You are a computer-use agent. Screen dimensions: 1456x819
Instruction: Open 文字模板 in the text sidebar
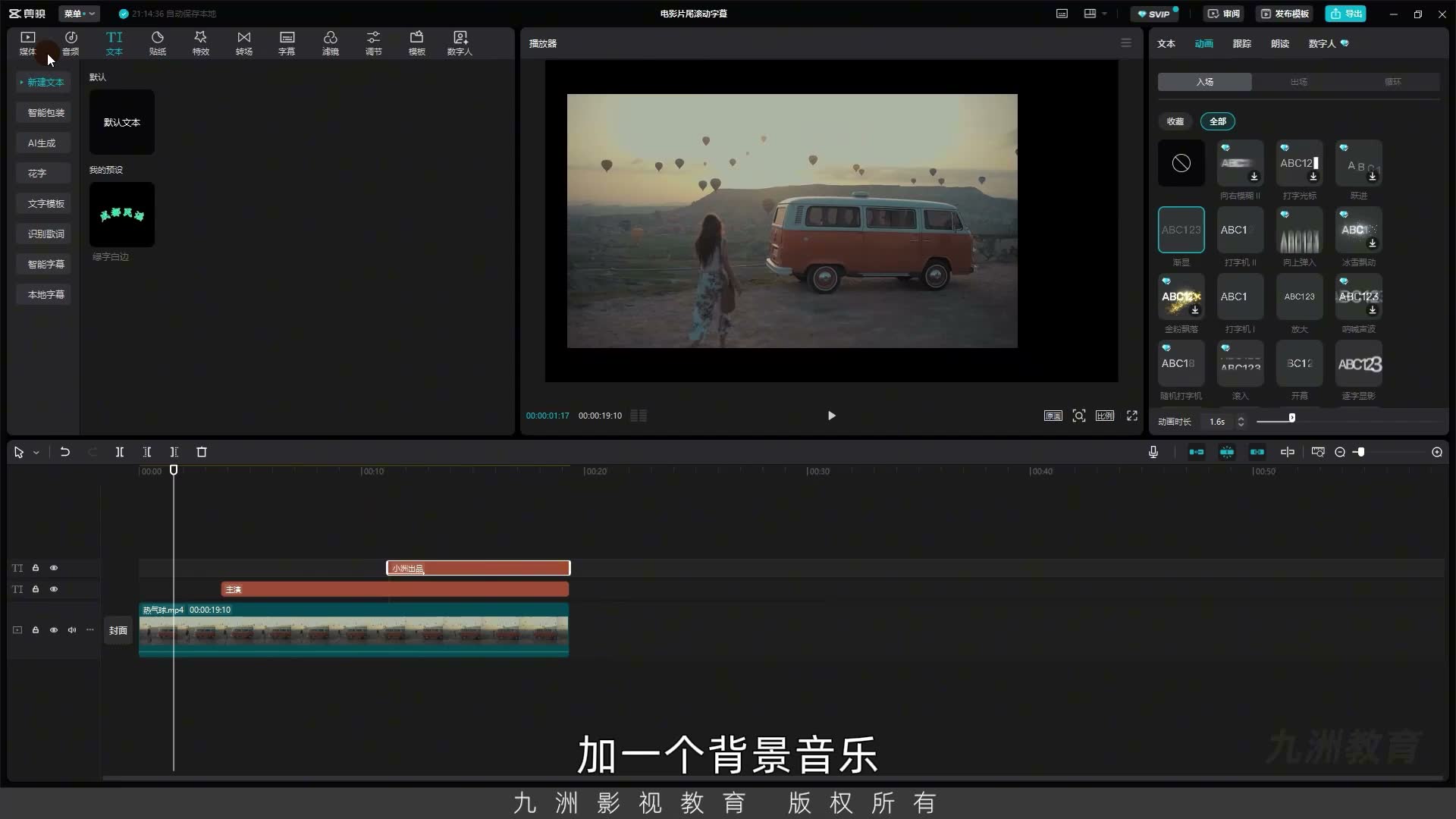tap(45, 204)
